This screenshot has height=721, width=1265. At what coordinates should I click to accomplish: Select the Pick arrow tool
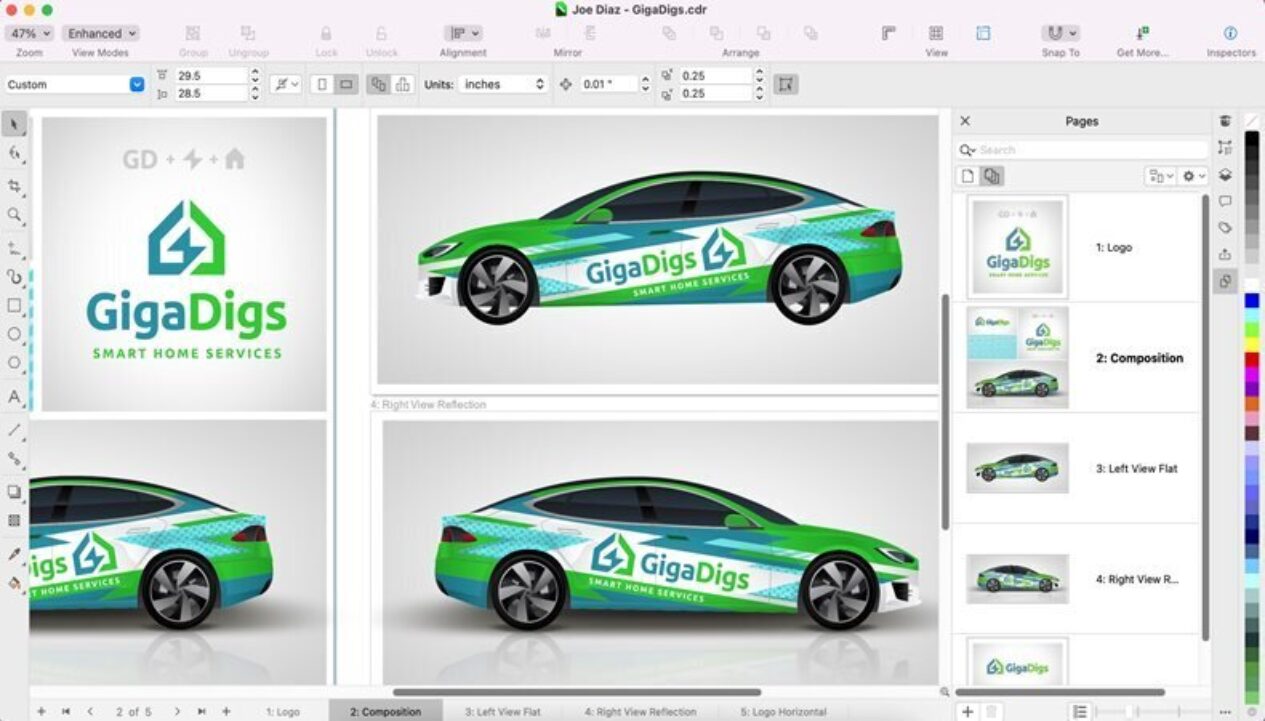[14, 124]
